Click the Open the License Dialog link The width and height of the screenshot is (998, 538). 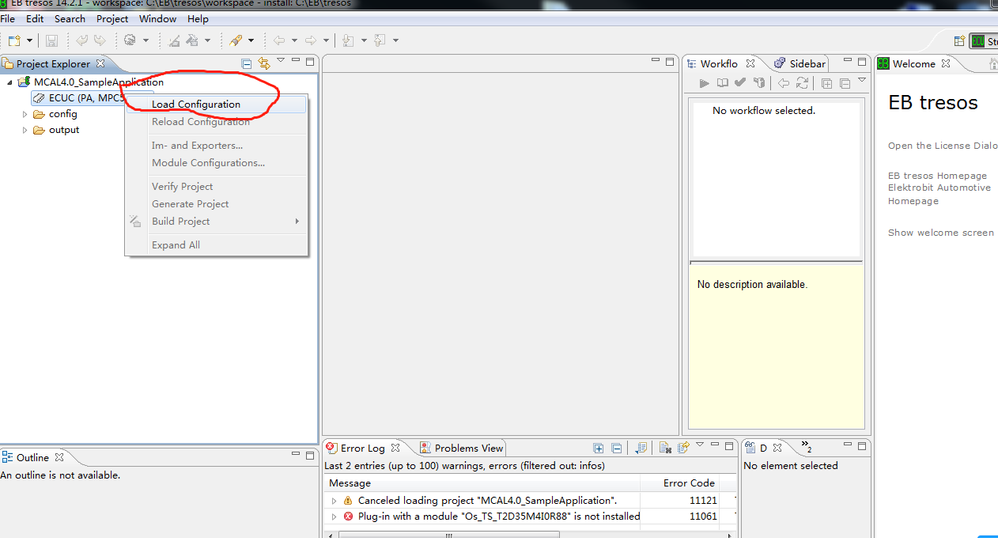pos(943,146)
